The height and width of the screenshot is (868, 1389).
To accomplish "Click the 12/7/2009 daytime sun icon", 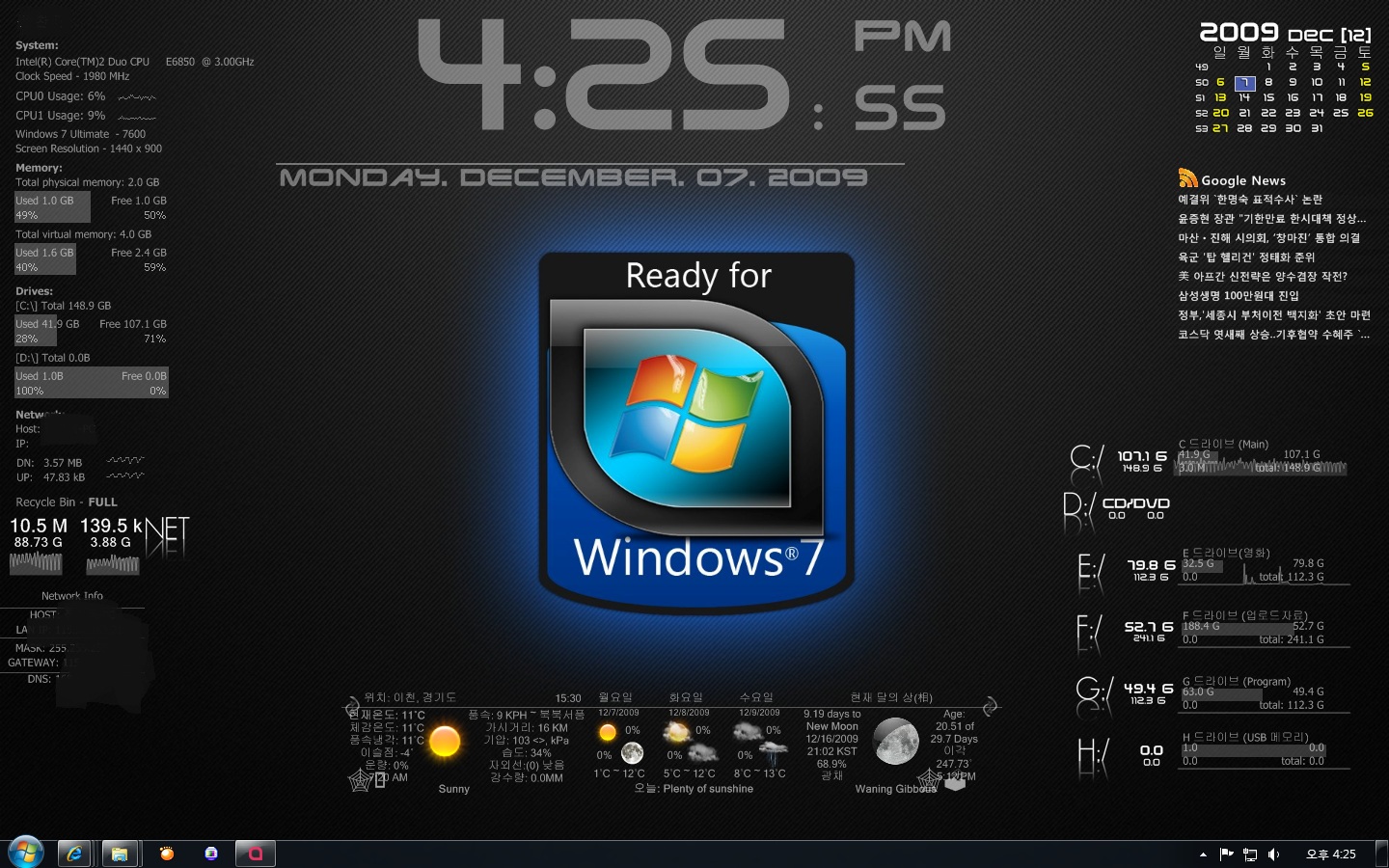I will (608, 733).
